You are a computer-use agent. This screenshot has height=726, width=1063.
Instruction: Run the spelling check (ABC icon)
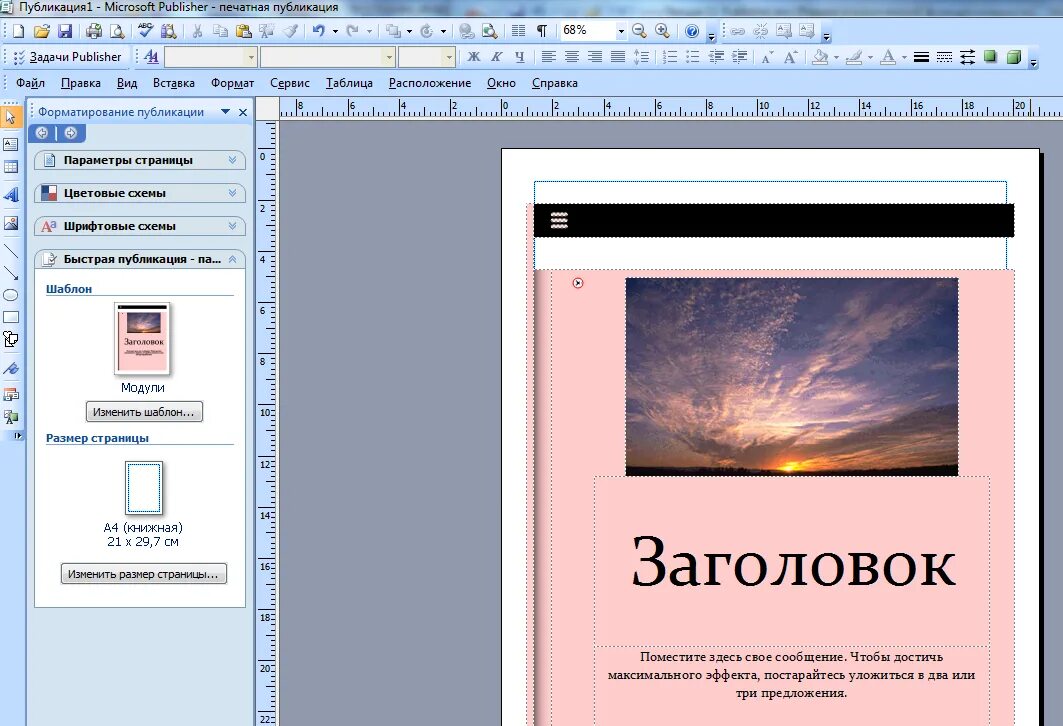(x=145, y=31)
